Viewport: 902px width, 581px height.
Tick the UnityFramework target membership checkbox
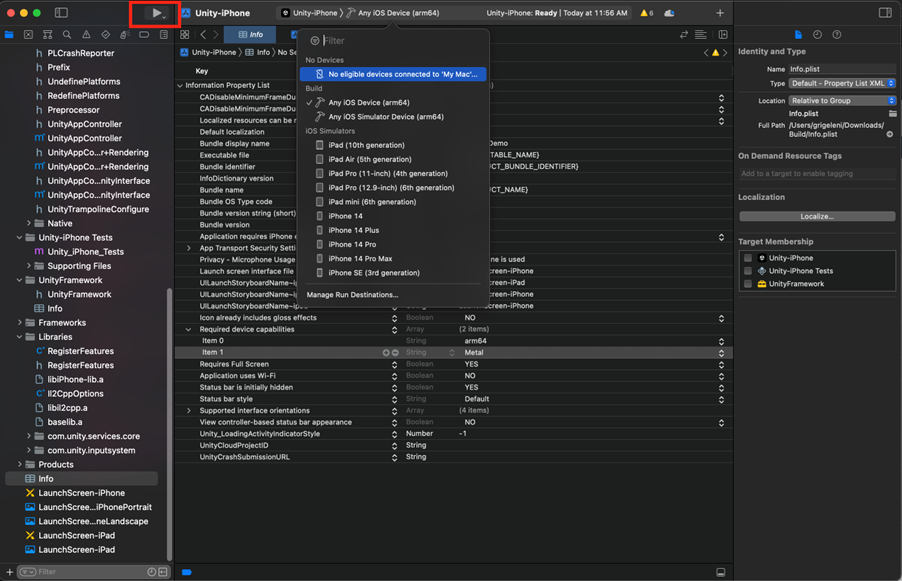pos(748,284)
